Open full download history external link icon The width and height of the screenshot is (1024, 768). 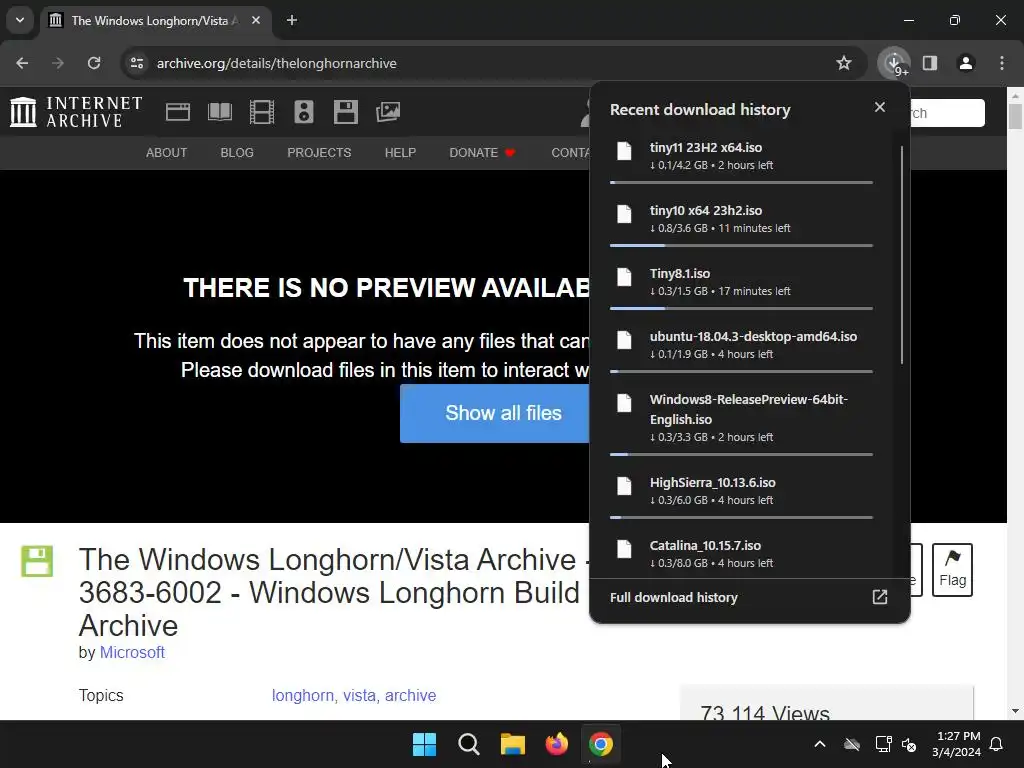coord(880,597)
